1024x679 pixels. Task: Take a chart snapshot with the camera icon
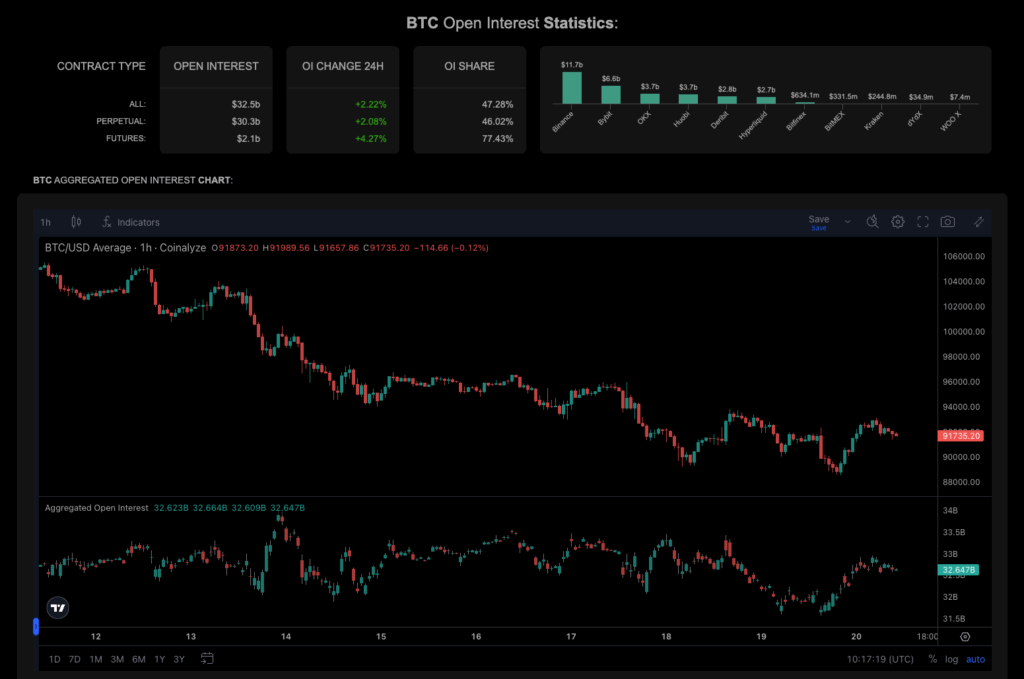pyautogui.click(x=947, y=221)
